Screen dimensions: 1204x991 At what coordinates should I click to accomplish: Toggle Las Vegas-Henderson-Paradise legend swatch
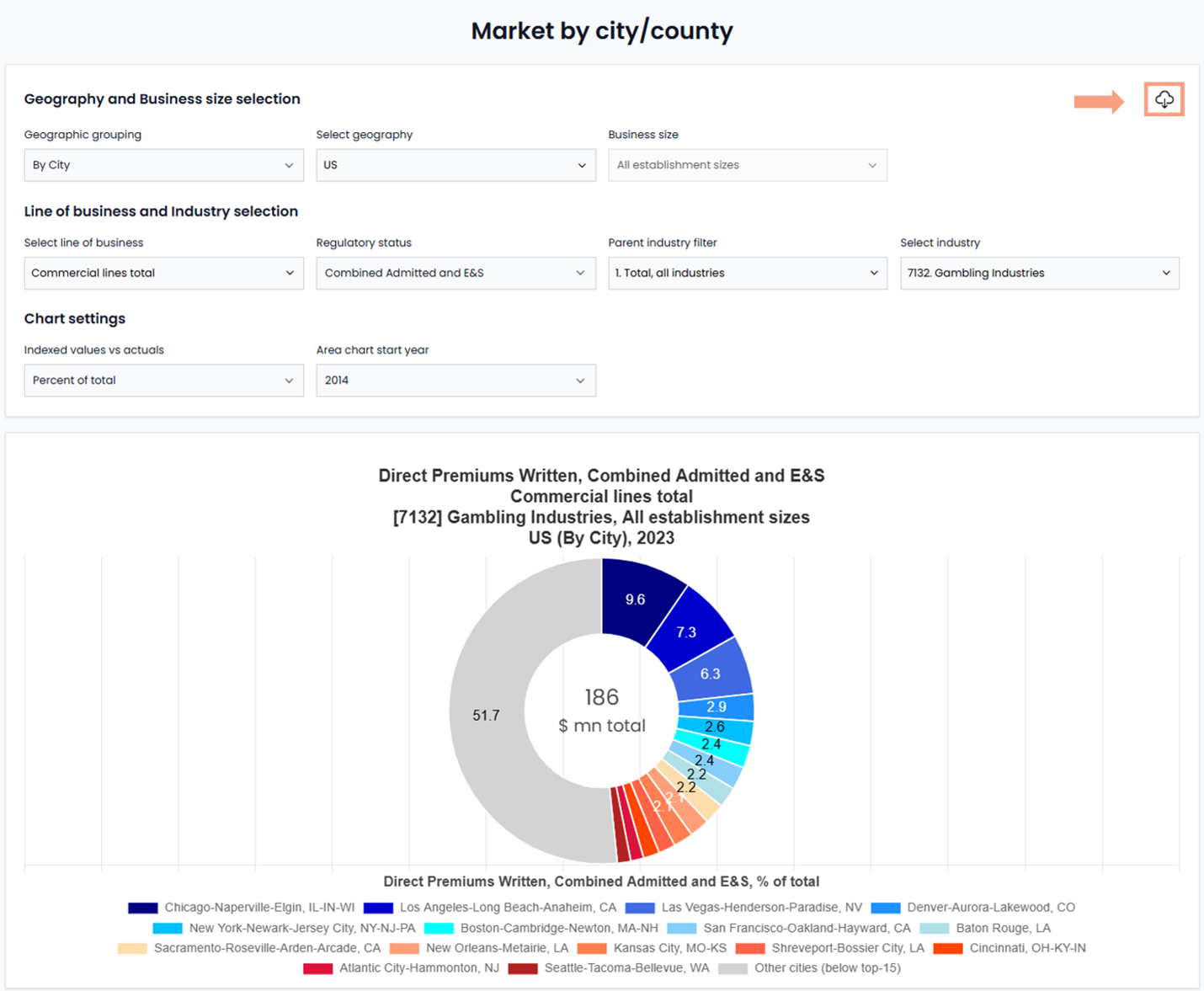click(x=640, y=908)
